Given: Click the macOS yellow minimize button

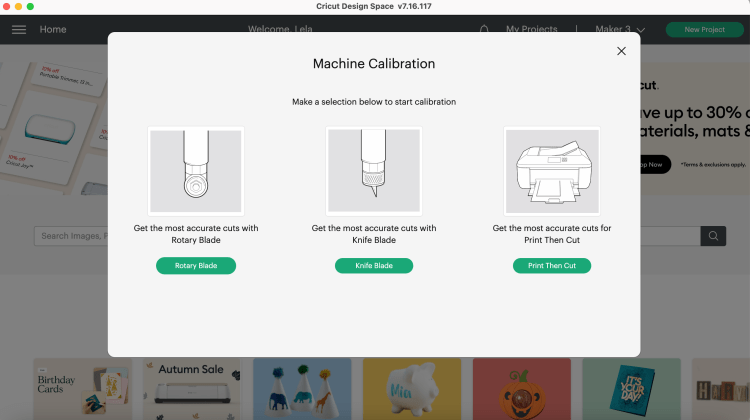Looking at the screenshot, I should [x=18, y=6].
